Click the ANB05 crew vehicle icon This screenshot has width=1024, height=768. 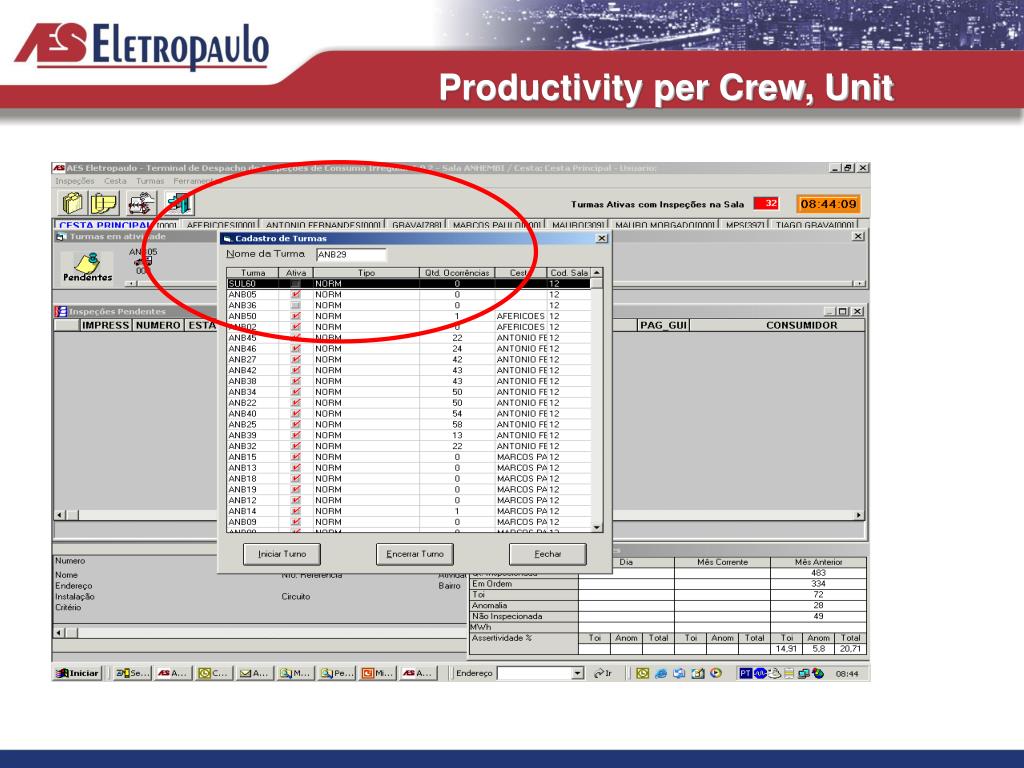(143, 261)
